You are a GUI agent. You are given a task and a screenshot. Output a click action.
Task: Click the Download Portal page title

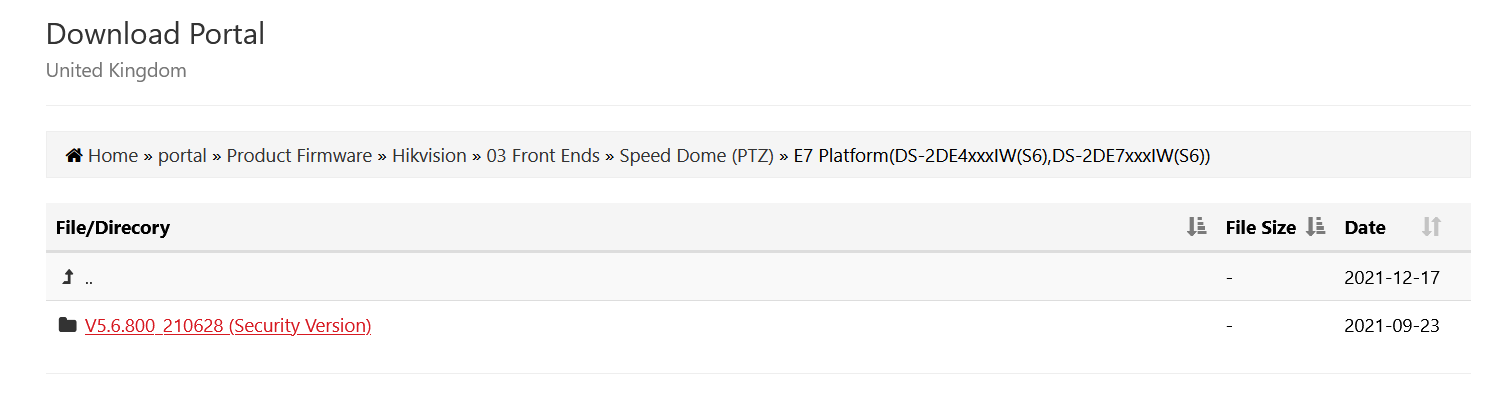(x=155, y=34)
